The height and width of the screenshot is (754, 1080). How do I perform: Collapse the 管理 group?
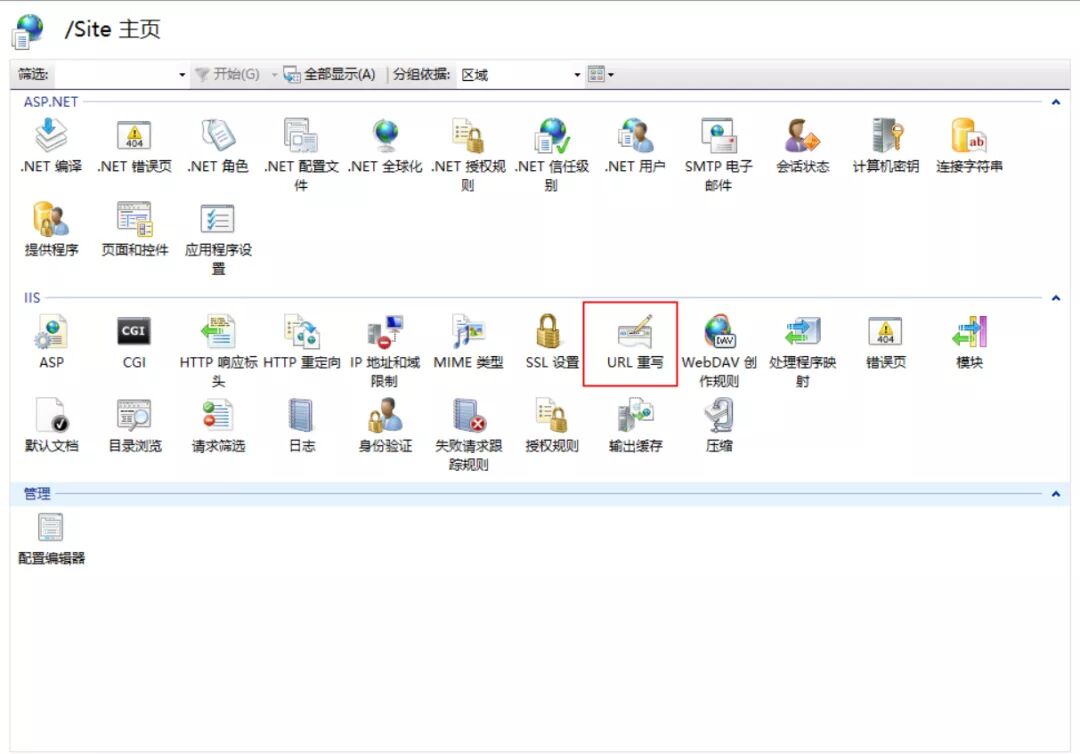pos(1055,494)
